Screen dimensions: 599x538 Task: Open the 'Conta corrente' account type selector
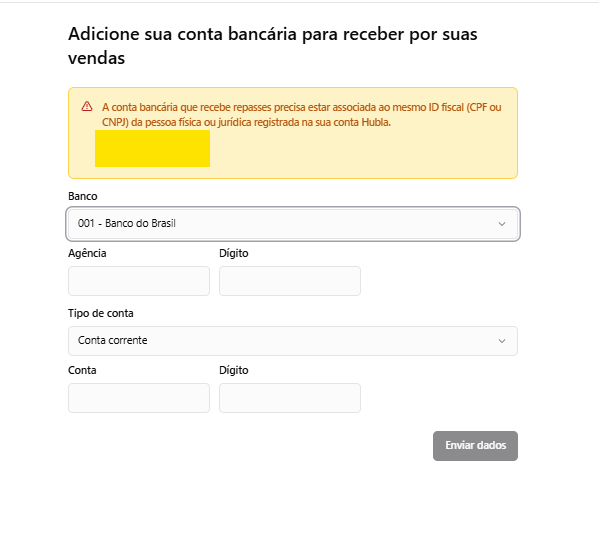pos(293,341)
